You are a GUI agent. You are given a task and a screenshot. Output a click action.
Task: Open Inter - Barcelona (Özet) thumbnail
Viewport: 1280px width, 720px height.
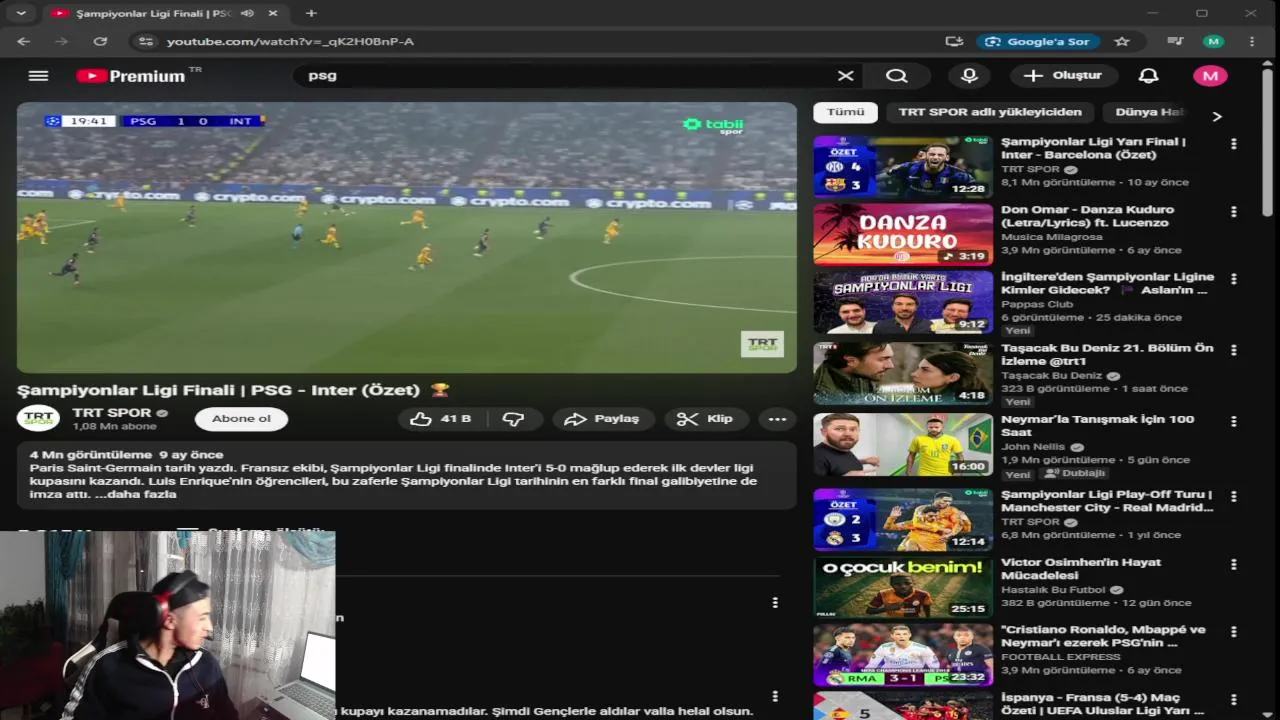pyautogui.click(x=903, y=167)
